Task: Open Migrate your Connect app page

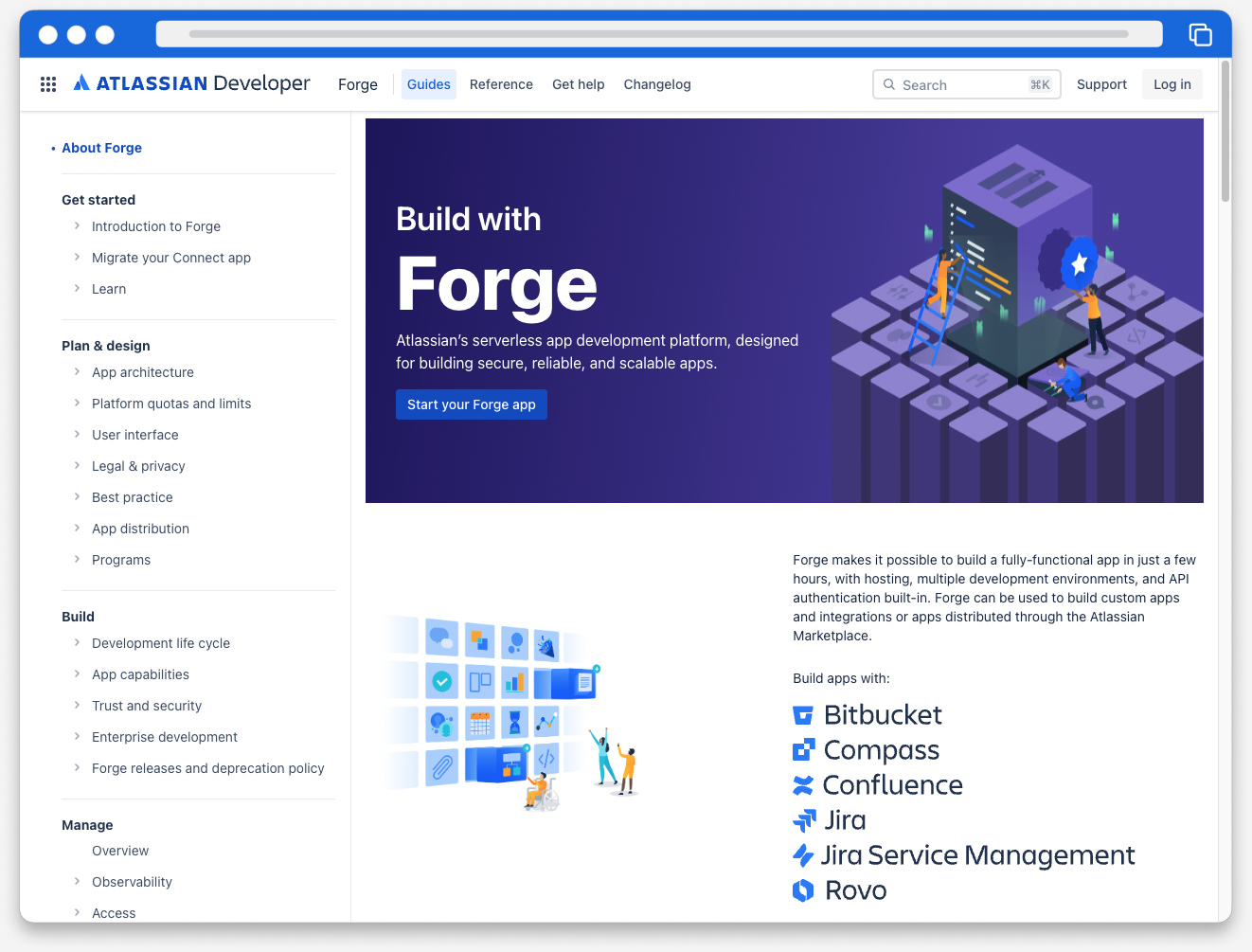Action: pos(171,258)
